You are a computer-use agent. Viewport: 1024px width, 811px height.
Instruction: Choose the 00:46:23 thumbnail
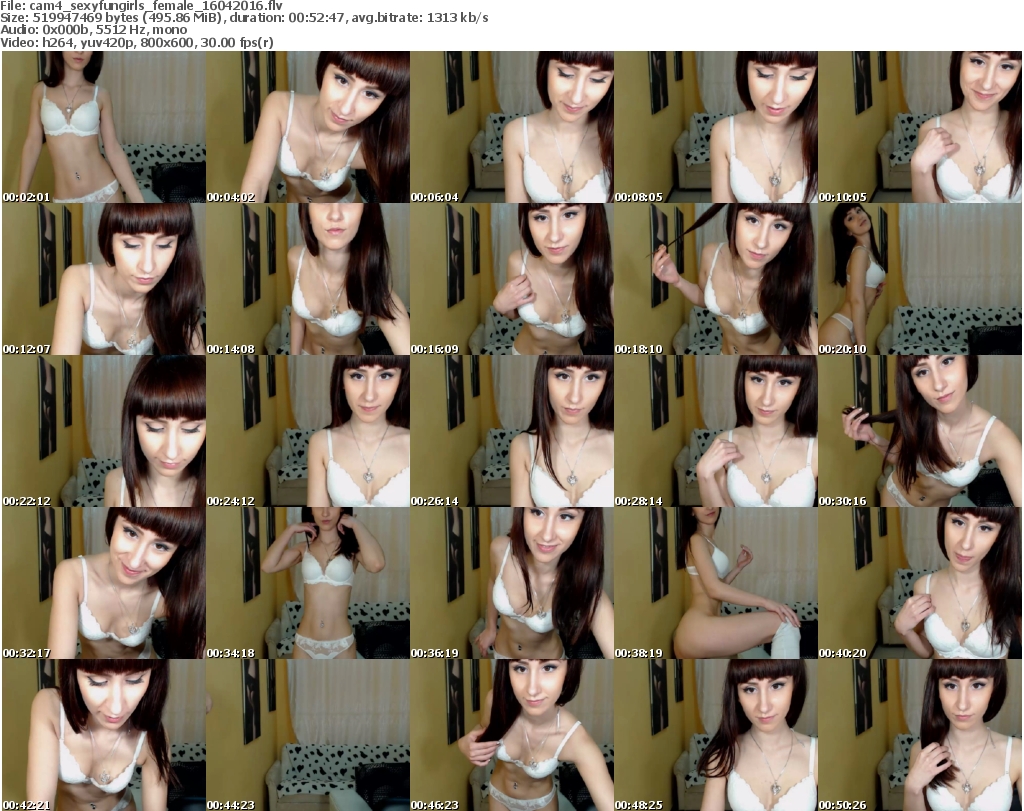(512, 735)
